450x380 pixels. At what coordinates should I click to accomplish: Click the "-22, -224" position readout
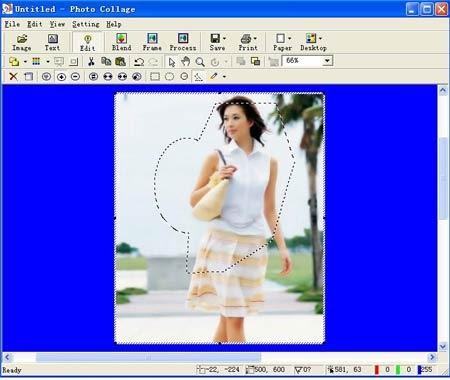tap(222, 370)
